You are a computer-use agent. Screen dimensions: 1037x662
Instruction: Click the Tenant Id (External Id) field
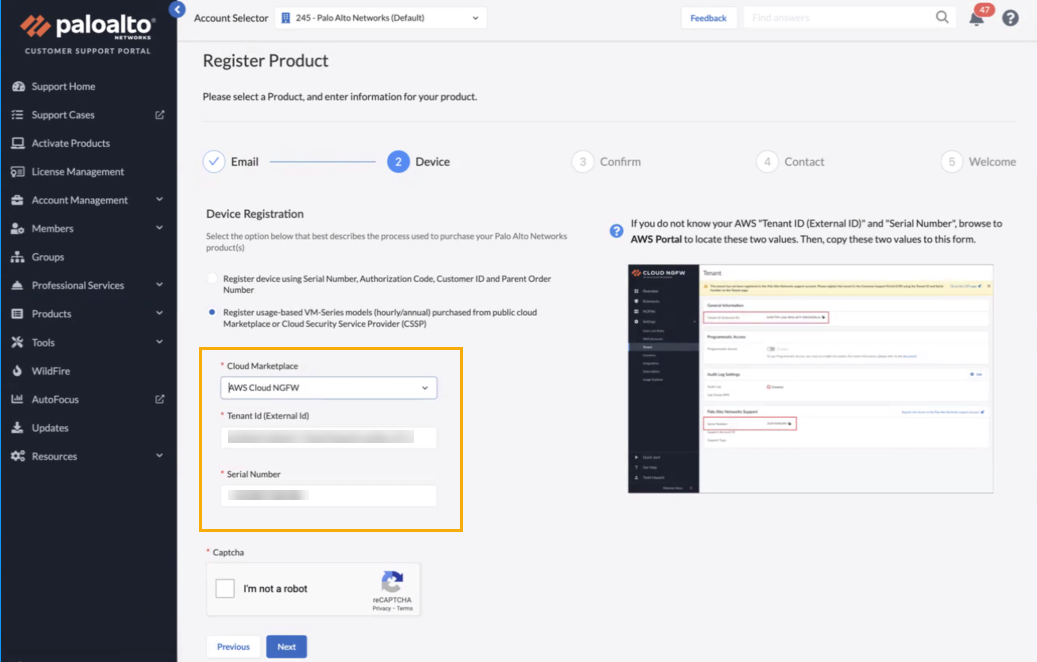coord(329,437)
